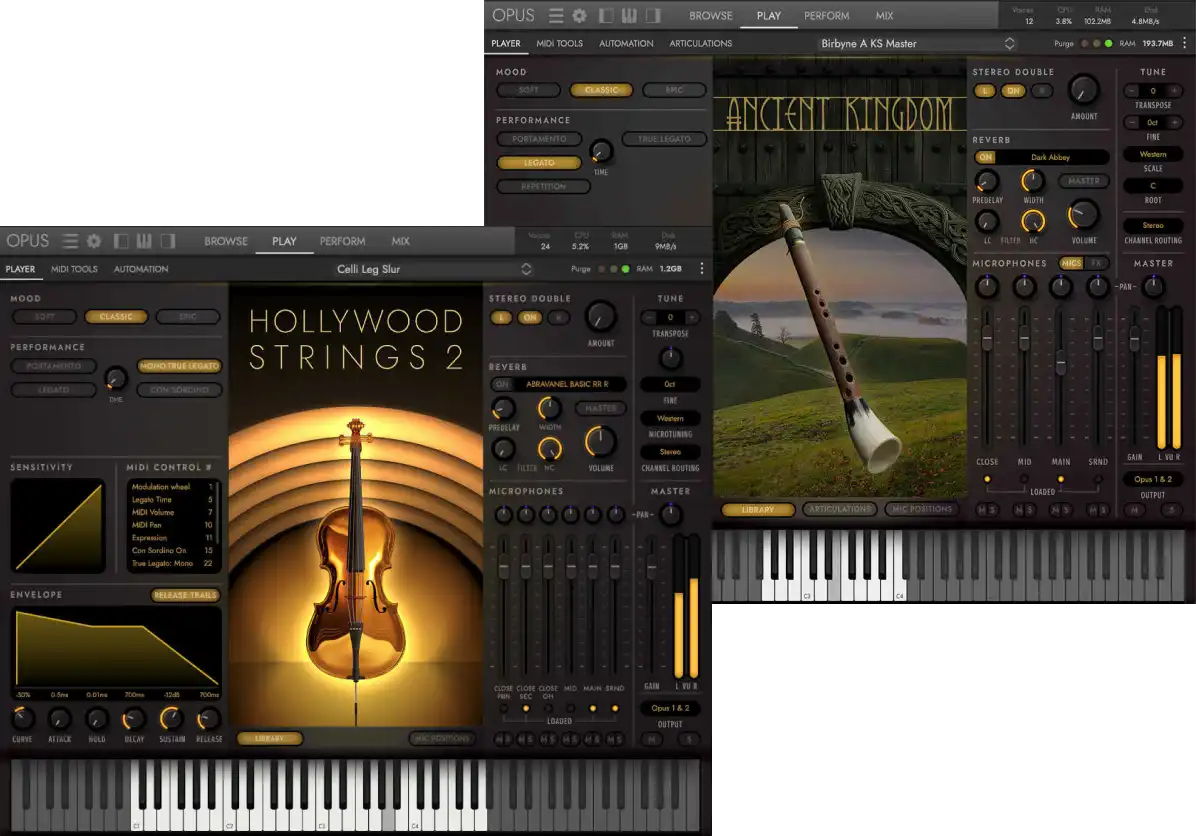
Task: Toggle the right panel layout icon
Action: click(x=653, y=15)
